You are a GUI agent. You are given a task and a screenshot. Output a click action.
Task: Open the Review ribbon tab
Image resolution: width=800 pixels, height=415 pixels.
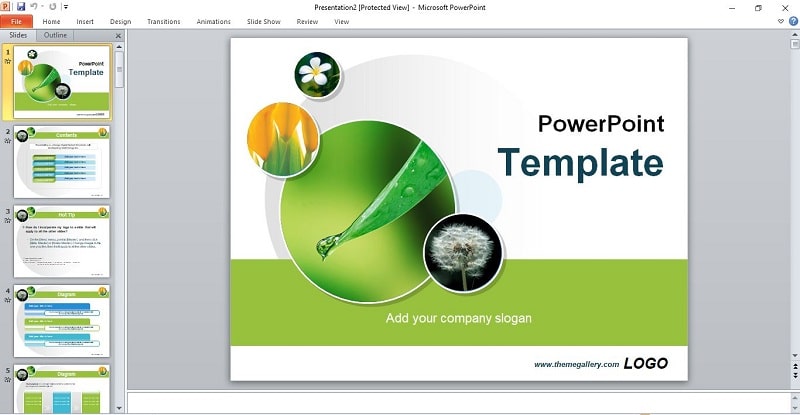coord(307,21)
